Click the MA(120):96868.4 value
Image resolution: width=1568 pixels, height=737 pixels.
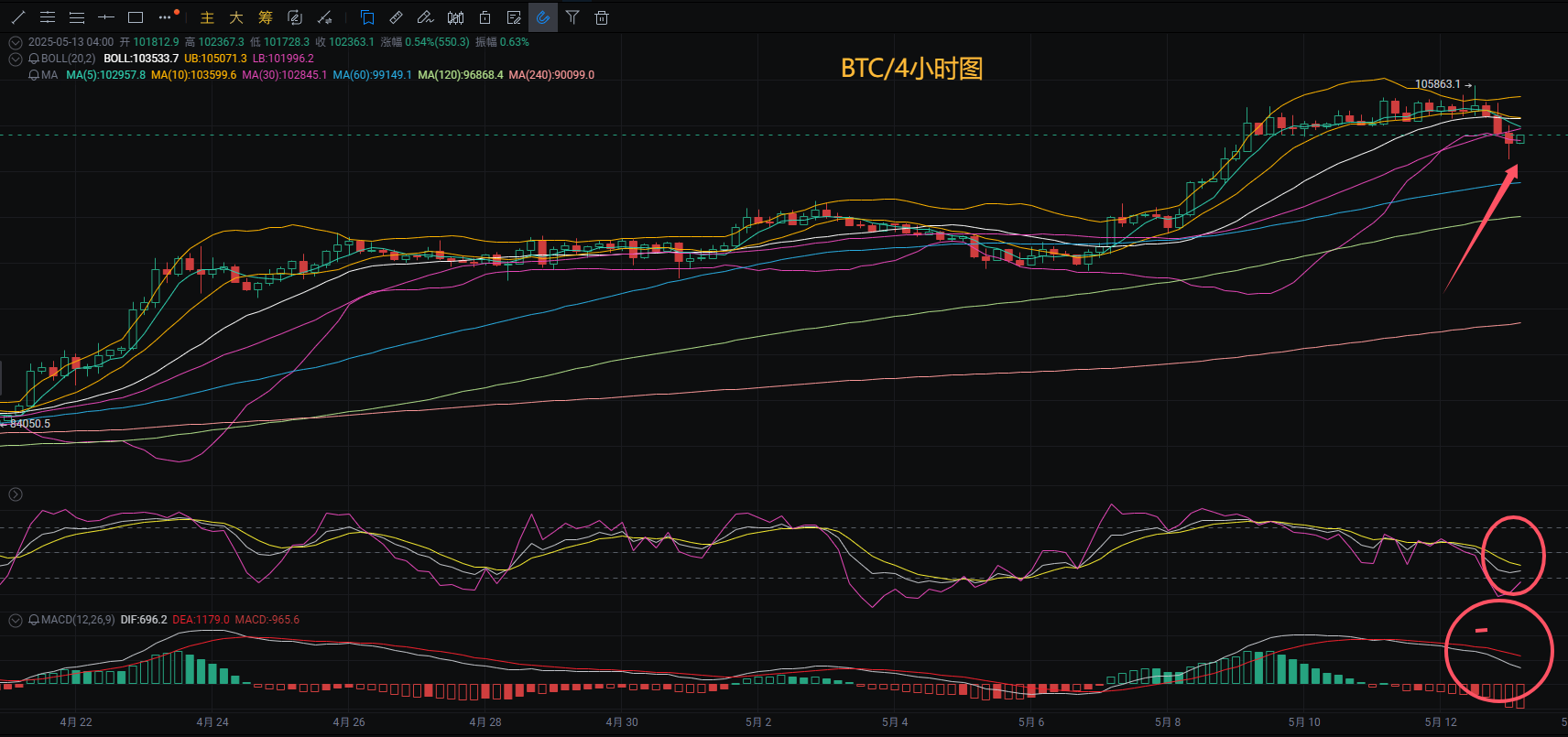coord(461,75)
